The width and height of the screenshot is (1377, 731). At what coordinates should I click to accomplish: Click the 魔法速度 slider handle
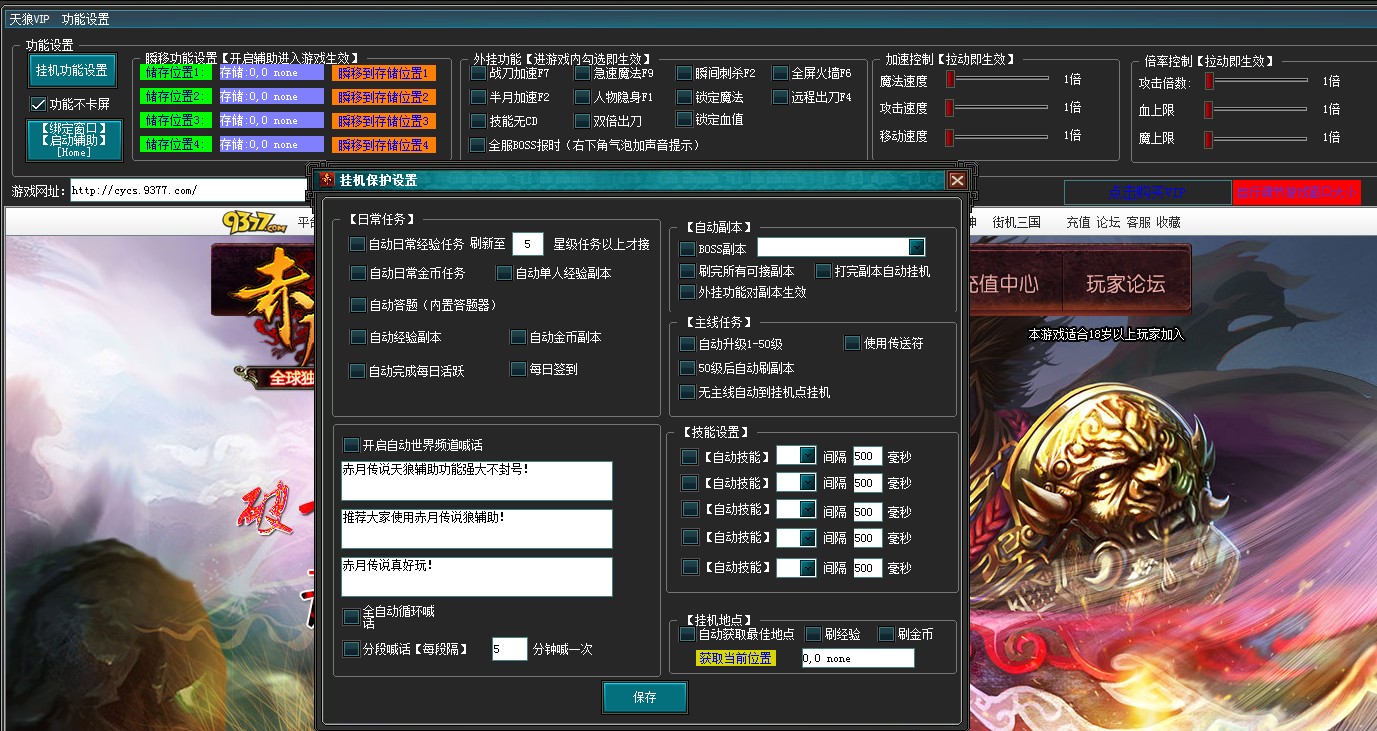coord(951,79)
